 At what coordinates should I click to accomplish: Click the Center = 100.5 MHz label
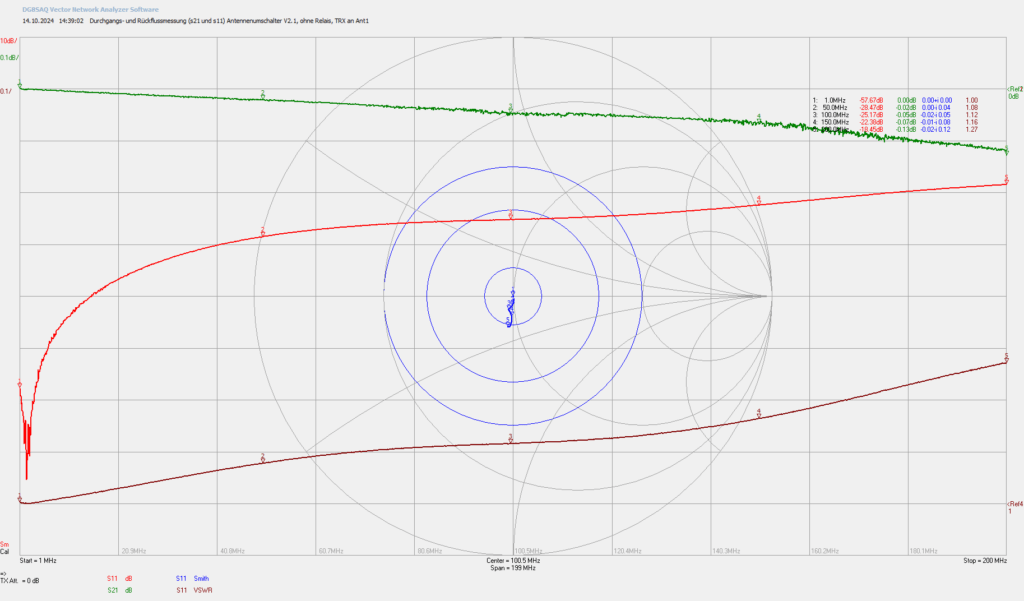pos(513,560)
